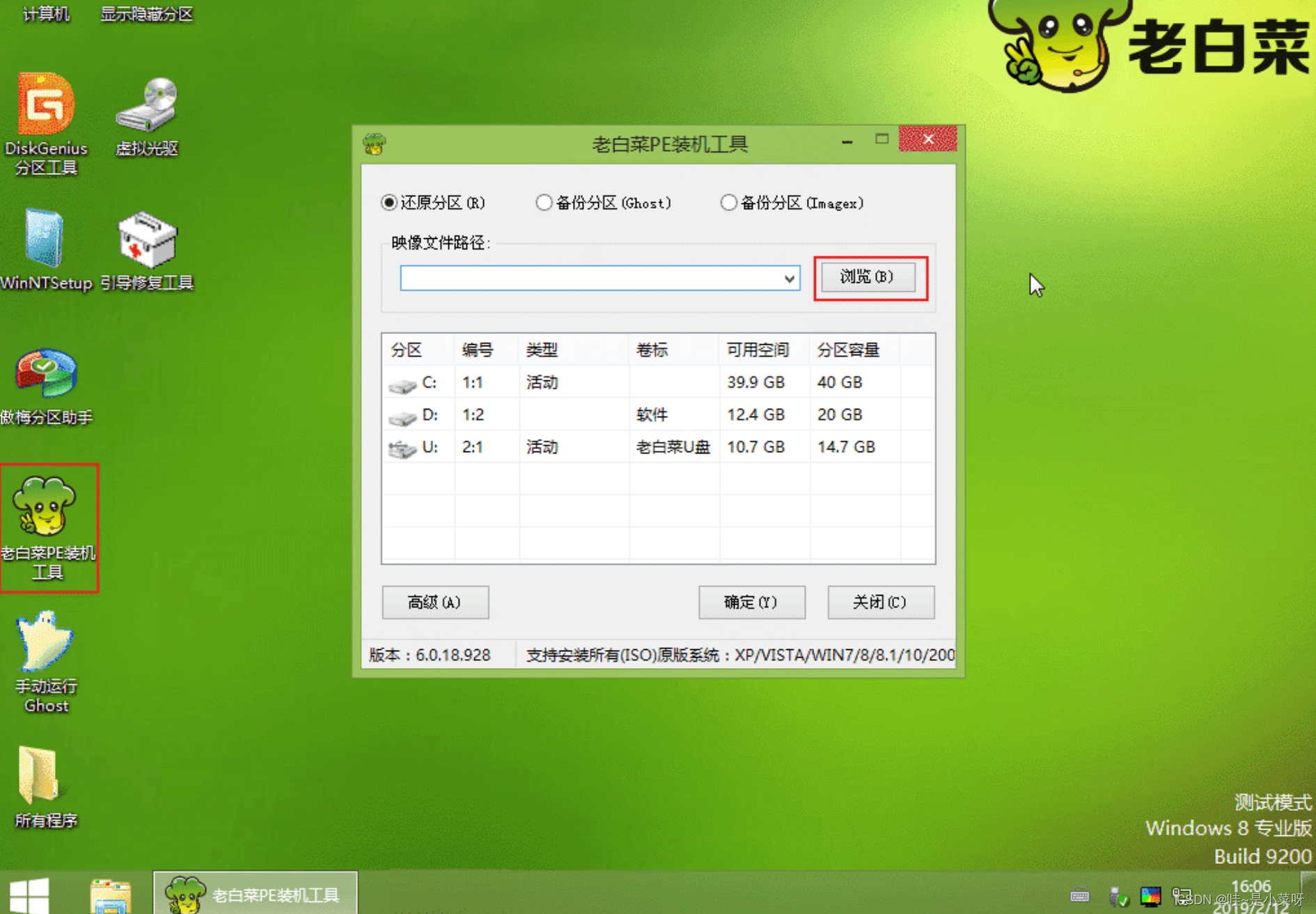Open 引导修复工具 boot repair icon
1316x914 pixels.
tap(146, 251)
